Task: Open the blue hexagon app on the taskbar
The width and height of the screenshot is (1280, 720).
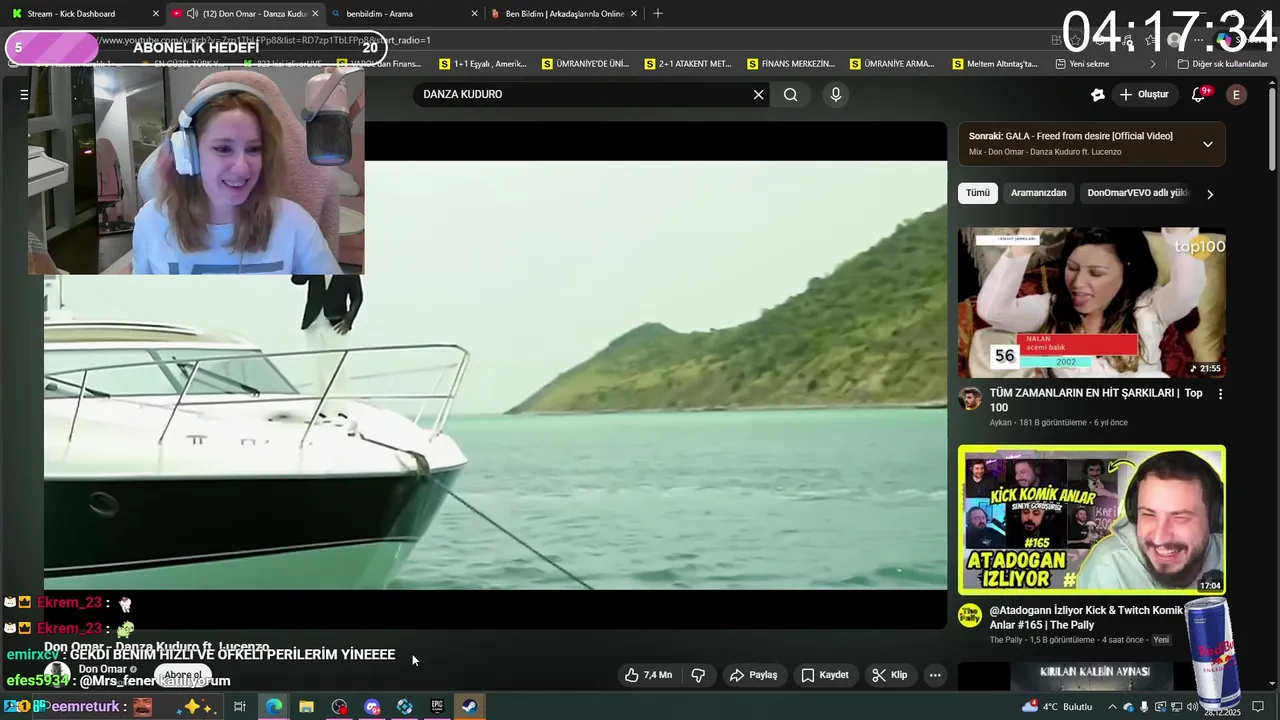Action: (404, 706)
